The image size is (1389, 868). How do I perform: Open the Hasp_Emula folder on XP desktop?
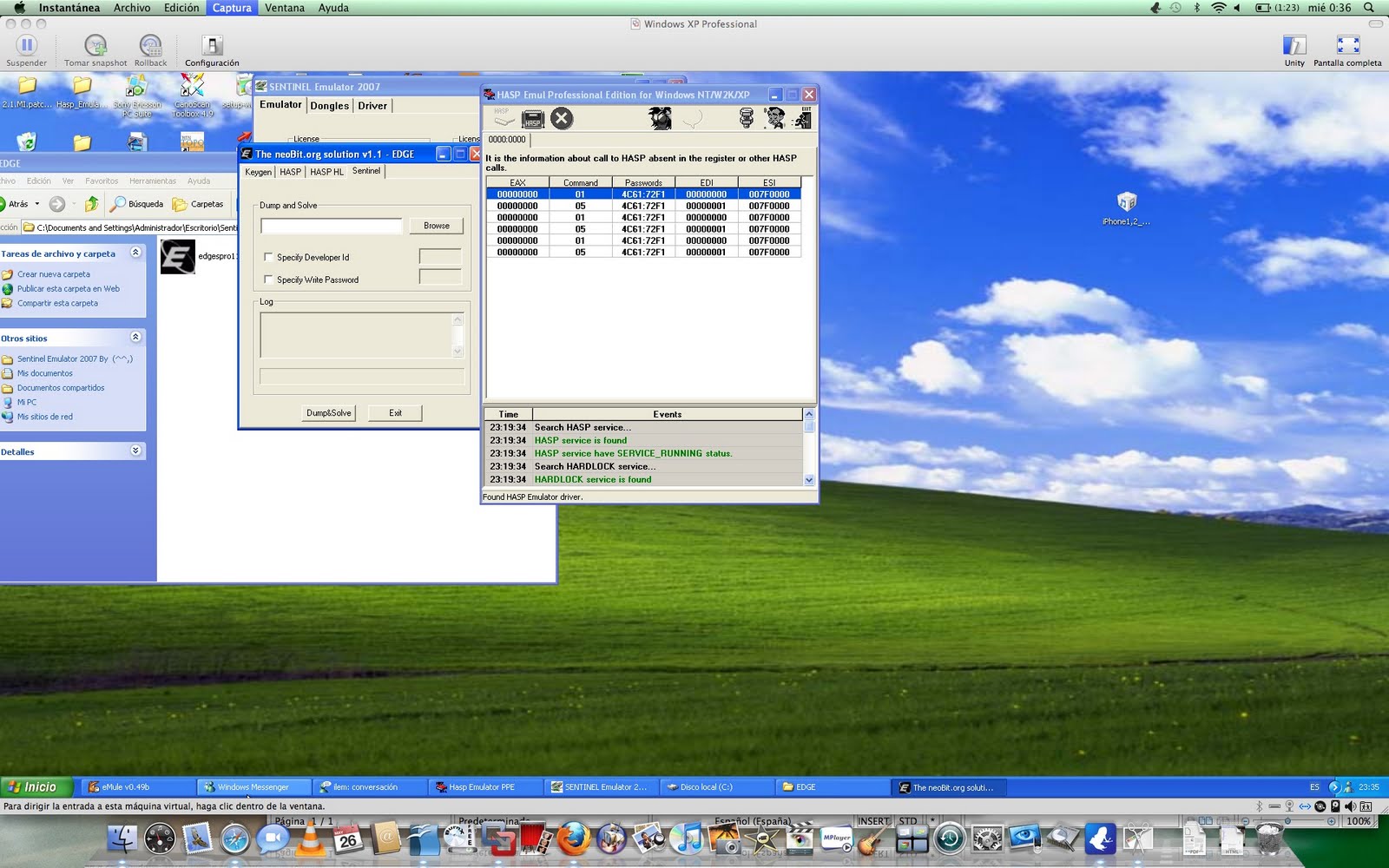click(x=82, y=86)
